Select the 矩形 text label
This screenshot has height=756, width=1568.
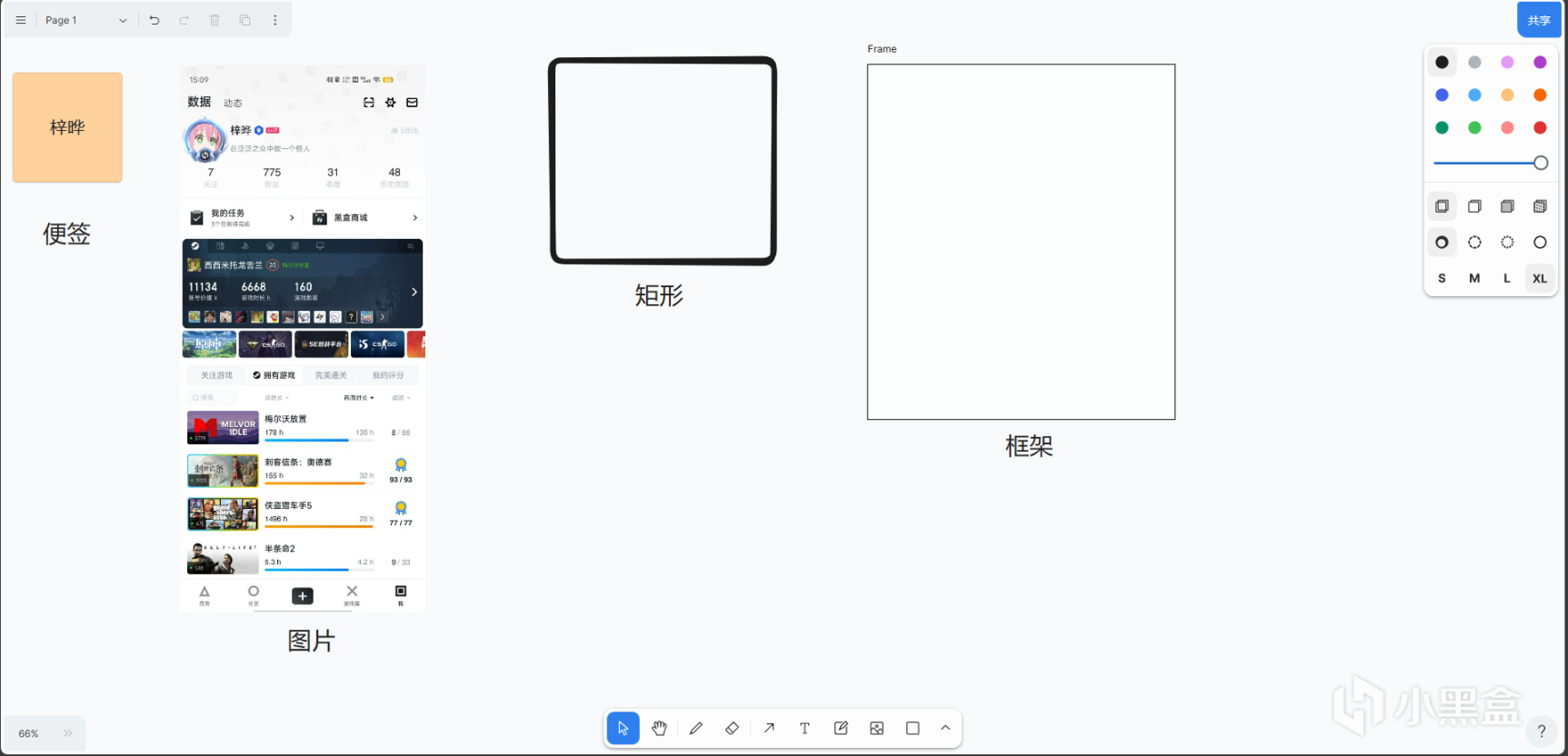click(x=659, y=295)
